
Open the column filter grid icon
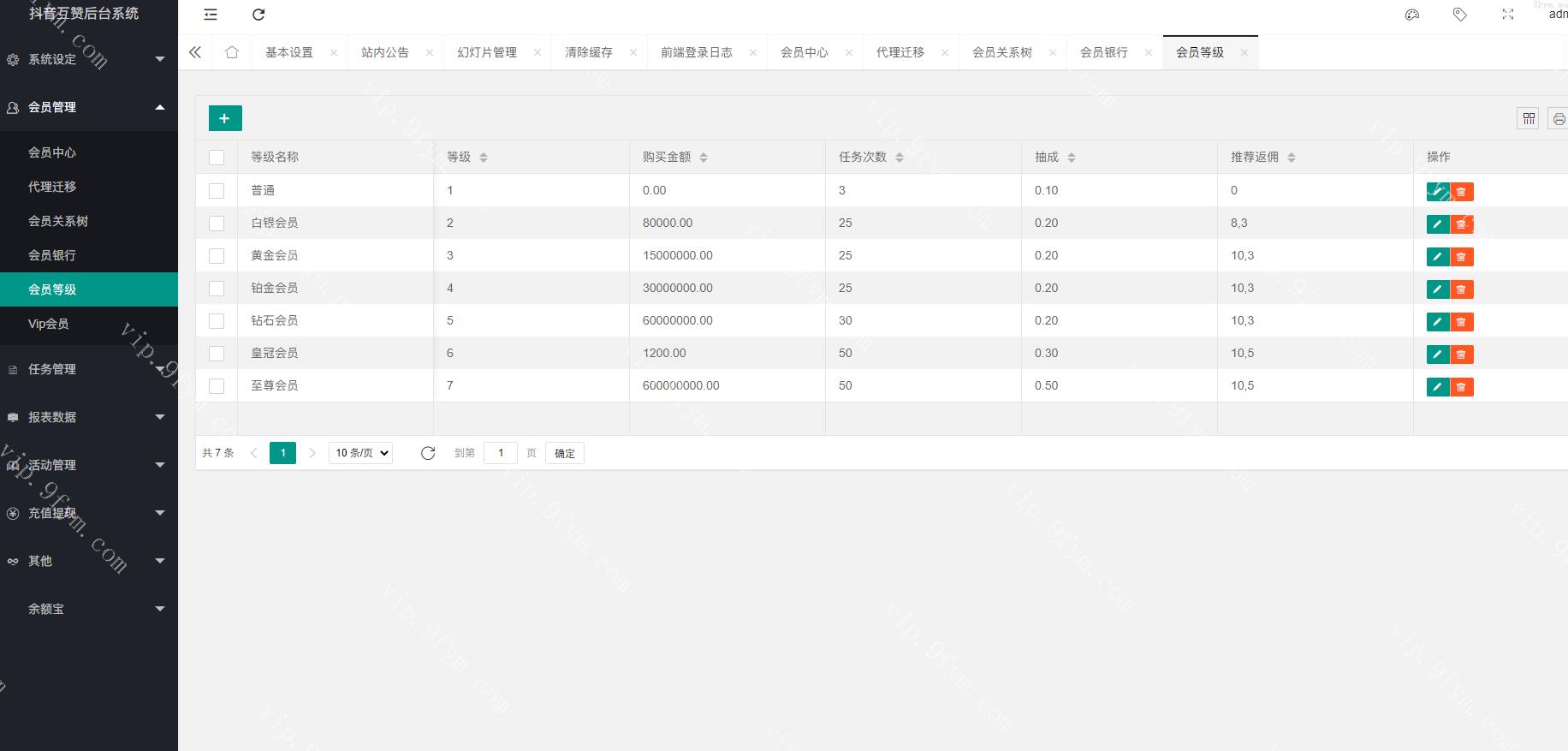(1528, 119)
